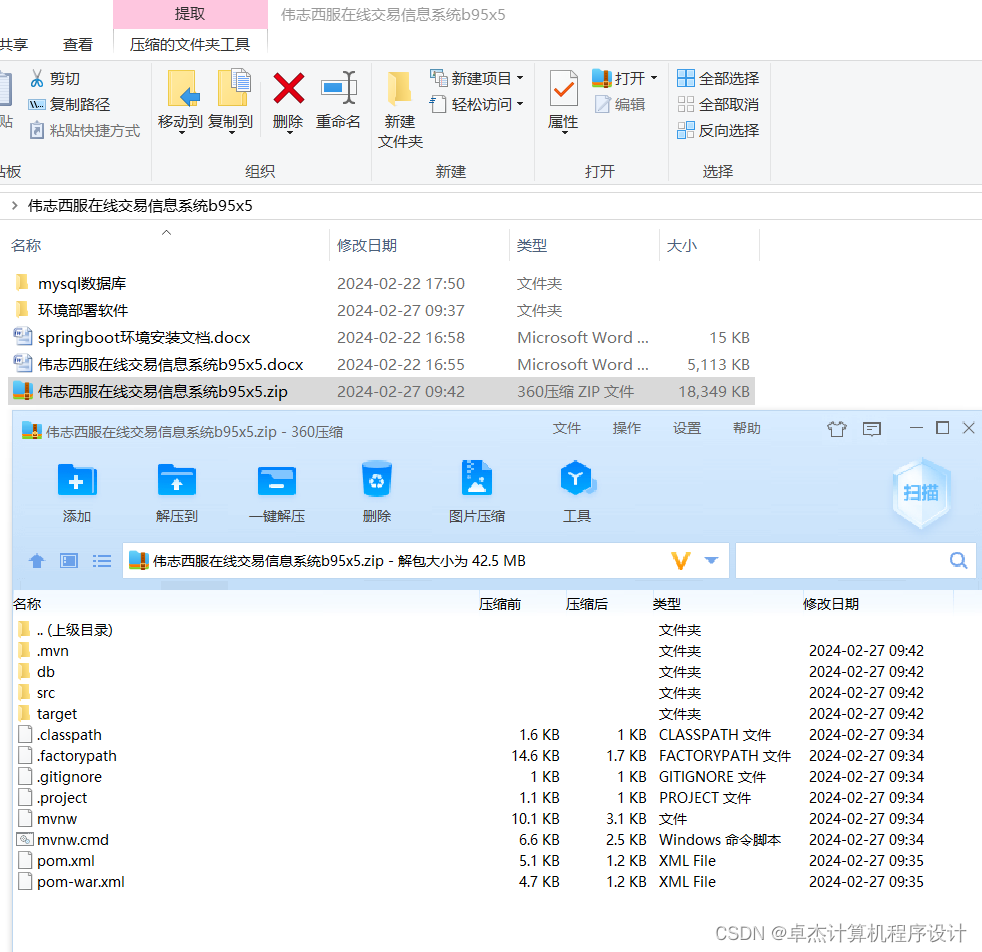The height and width of the screenshot is (952, 982).
Task: Click Paste Shortcut (粘贴快捷方式)
Action: coord(85,130)
